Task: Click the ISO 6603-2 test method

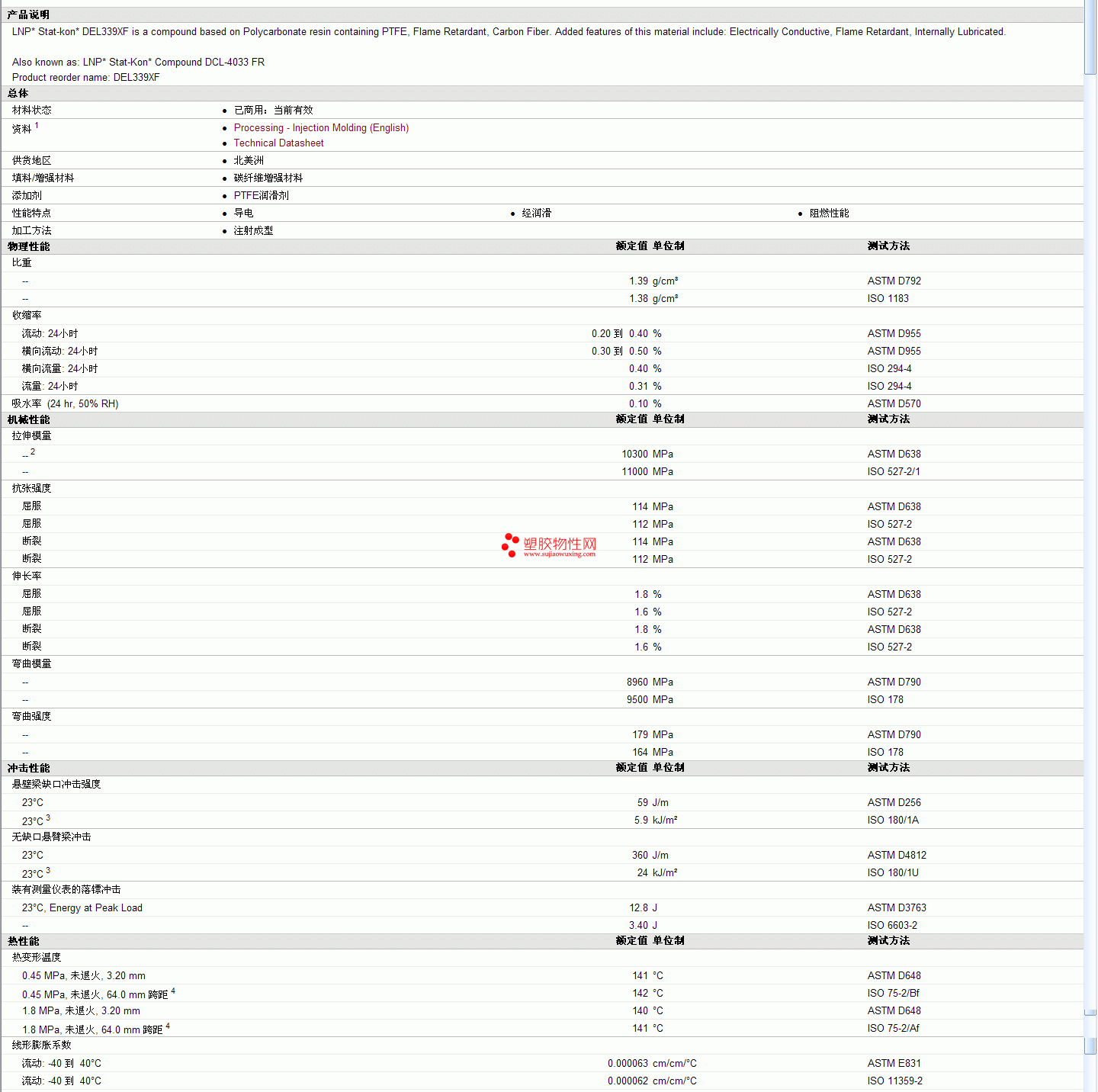Action: 892,926
